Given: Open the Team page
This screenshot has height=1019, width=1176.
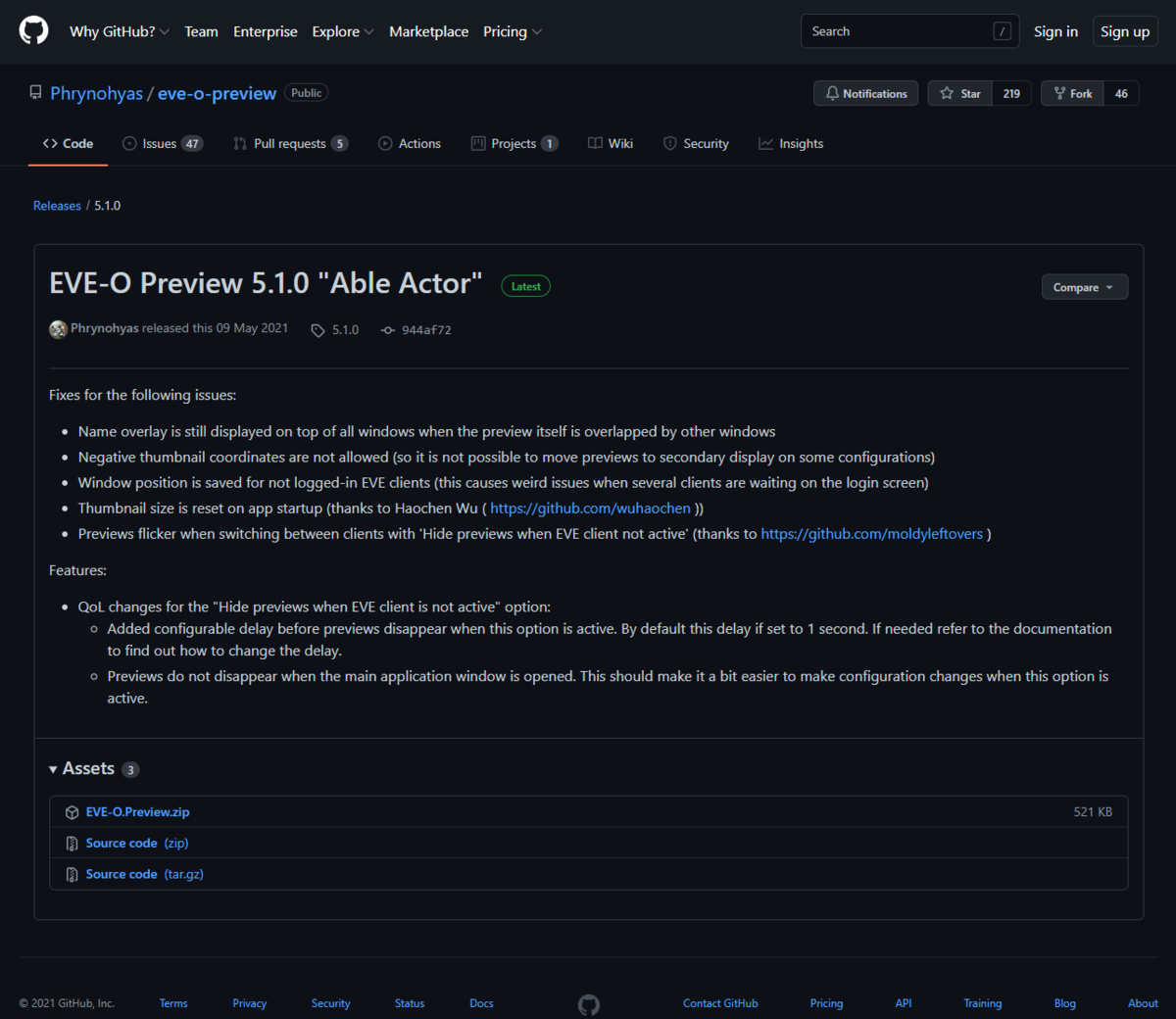Looking at the screenshot, I should tap(201, 31).
